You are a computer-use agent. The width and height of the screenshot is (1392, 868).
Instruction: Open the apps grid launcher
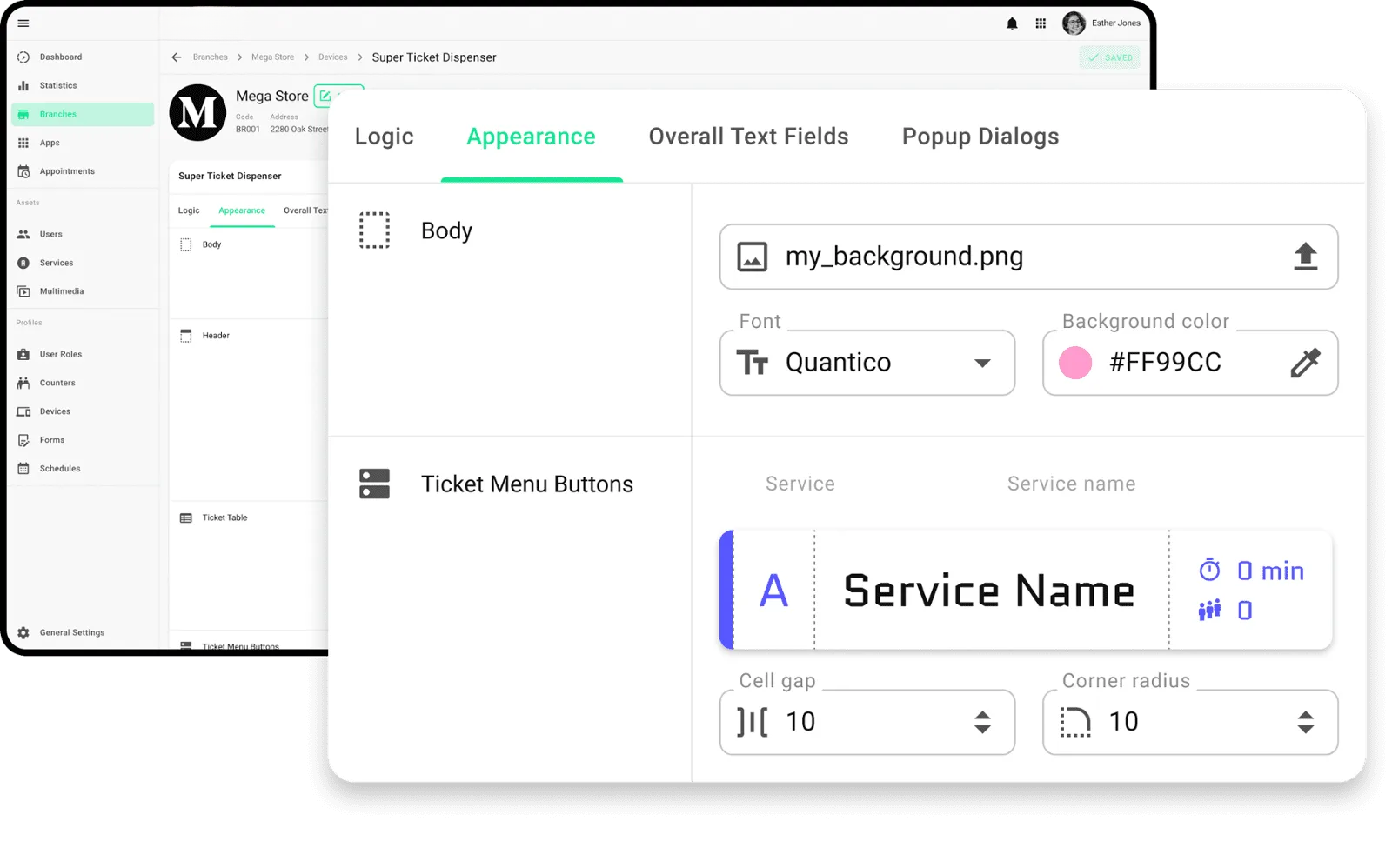[1041, 23]
